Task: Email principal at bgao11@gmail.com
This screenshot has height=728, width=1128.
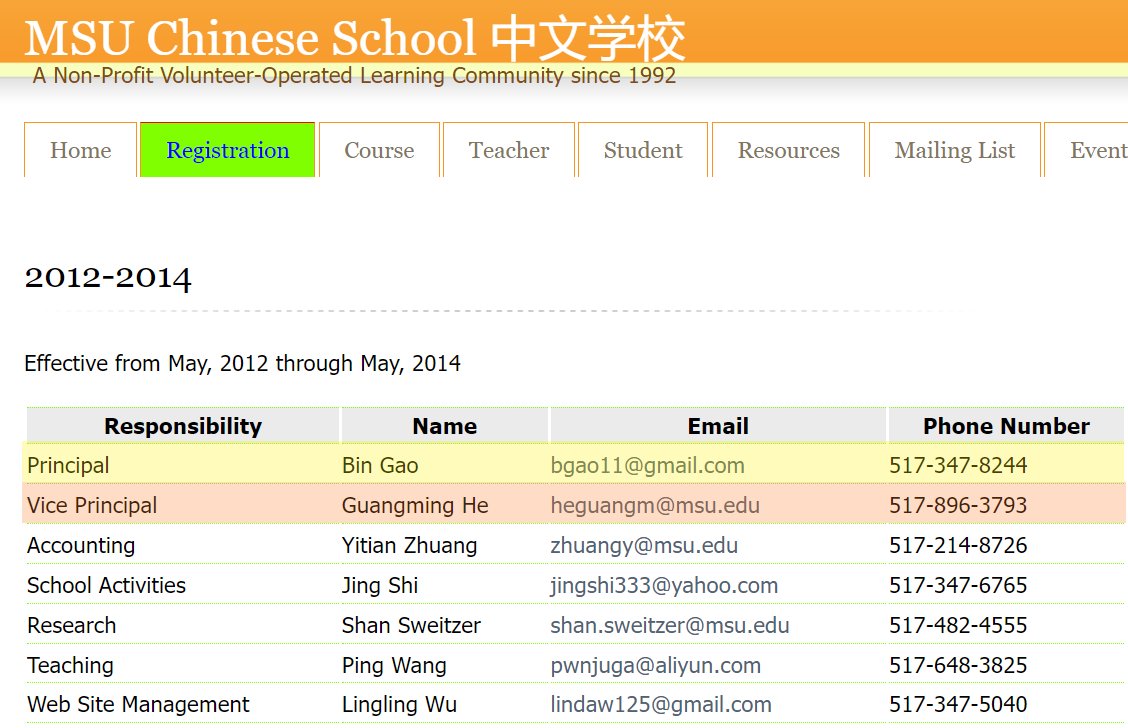Action: click(647, 465)
